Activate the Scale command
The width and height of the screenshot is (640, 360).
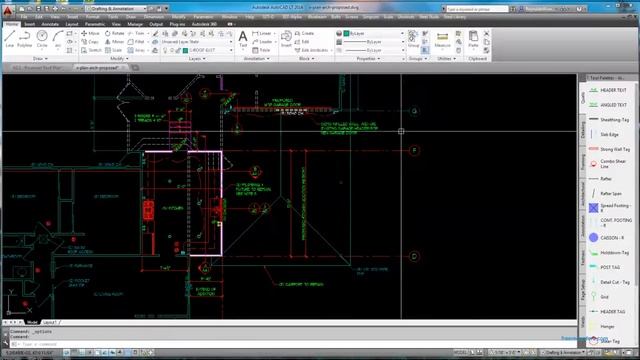(114, 50)
